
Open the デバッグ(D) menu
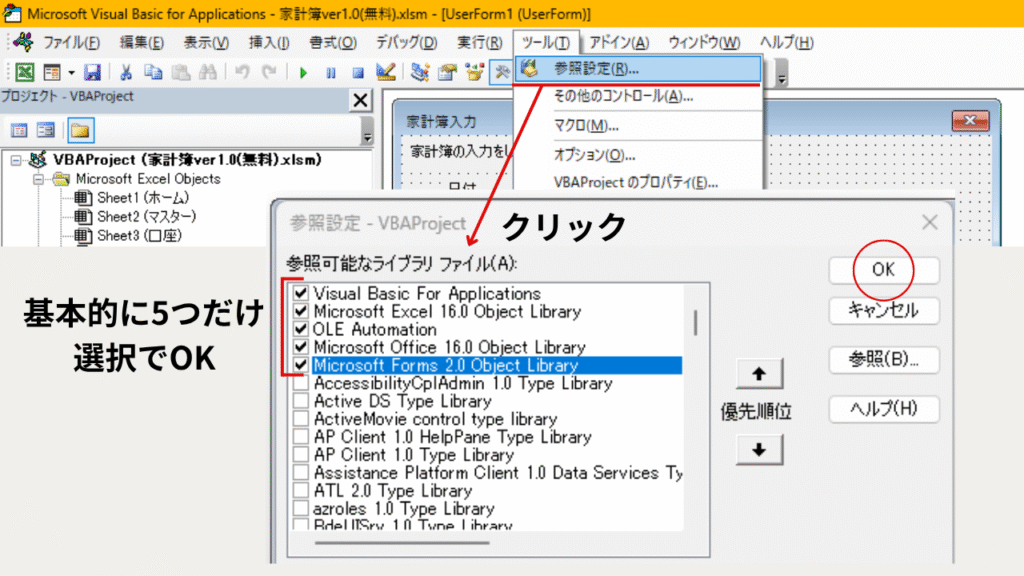pos(406,42)
